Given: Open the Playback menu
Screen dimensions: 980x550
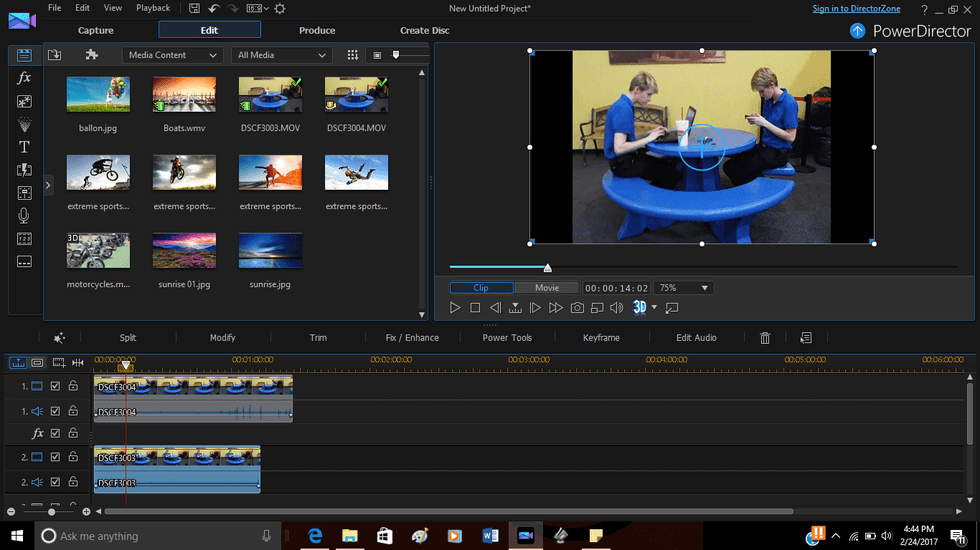Looking at the screenshot, I should 153,8.
